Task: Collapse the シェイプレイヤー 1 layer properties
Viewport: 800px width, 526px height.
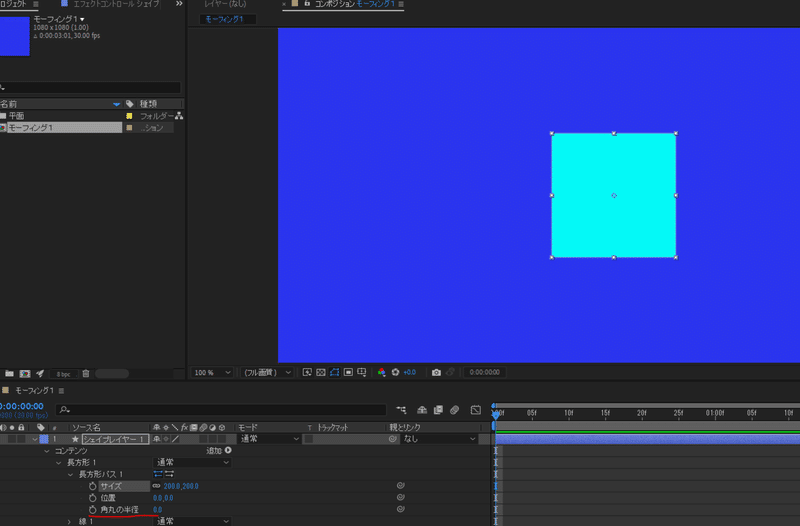Action: click(x=35, y=439)
